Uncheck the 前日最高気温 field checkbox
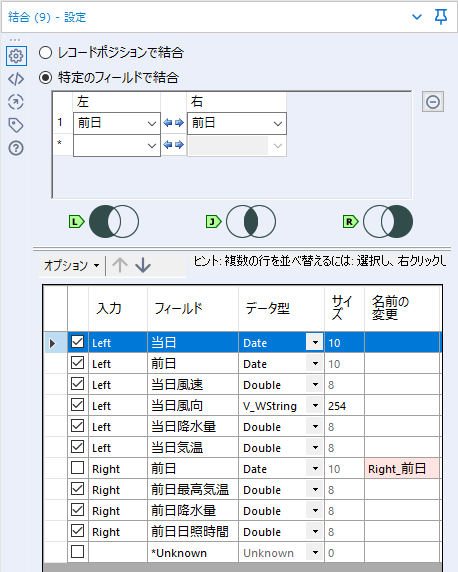This screenshot has width=458, height=572. (77, 489)
